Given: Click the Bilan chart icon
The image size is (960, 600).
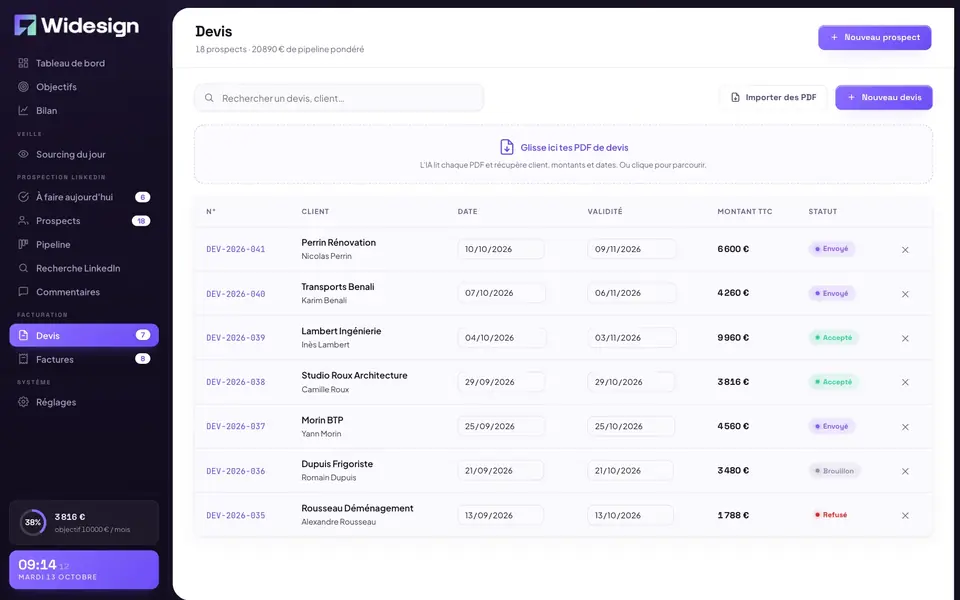Looking at the screenshot, I should coord(23,111).
